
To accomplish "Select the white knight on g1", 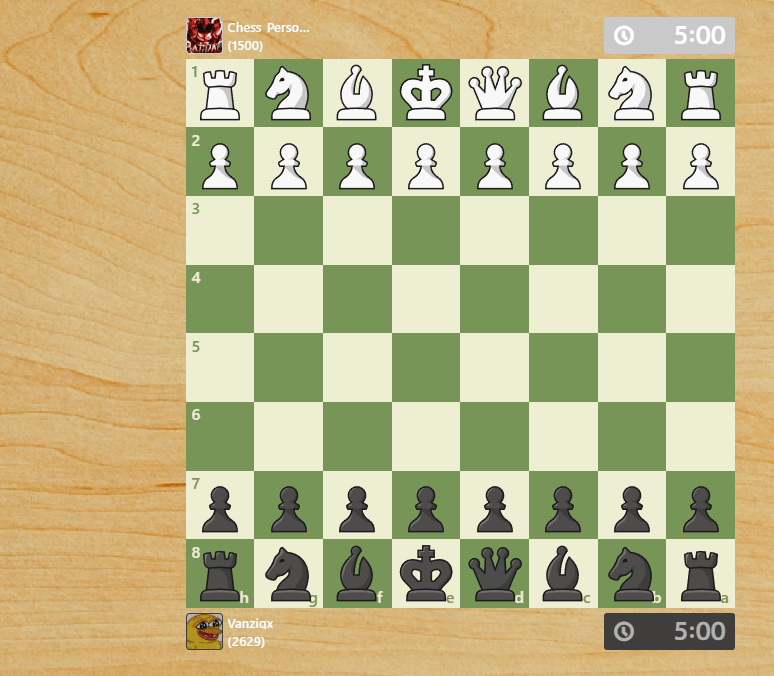I will [x=289, y=93].
